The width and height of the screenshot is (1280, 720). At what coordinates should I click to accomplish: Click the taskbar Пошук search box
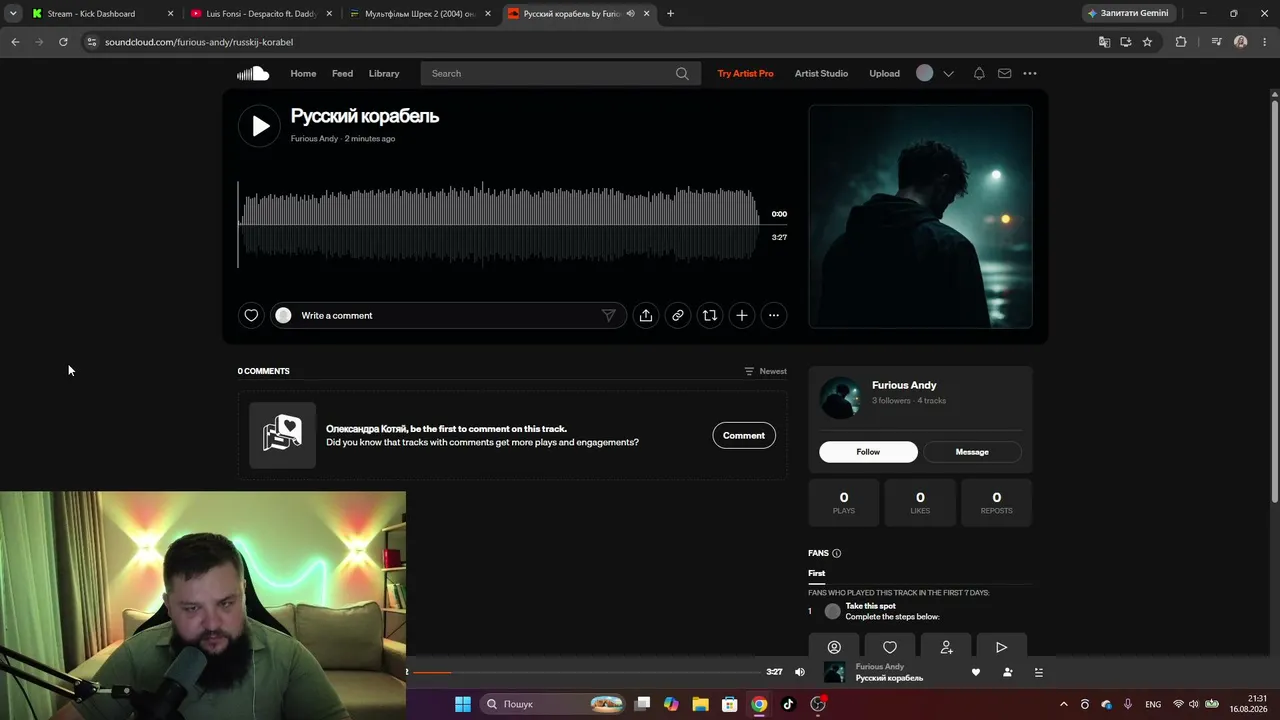(x=554, y=704)
